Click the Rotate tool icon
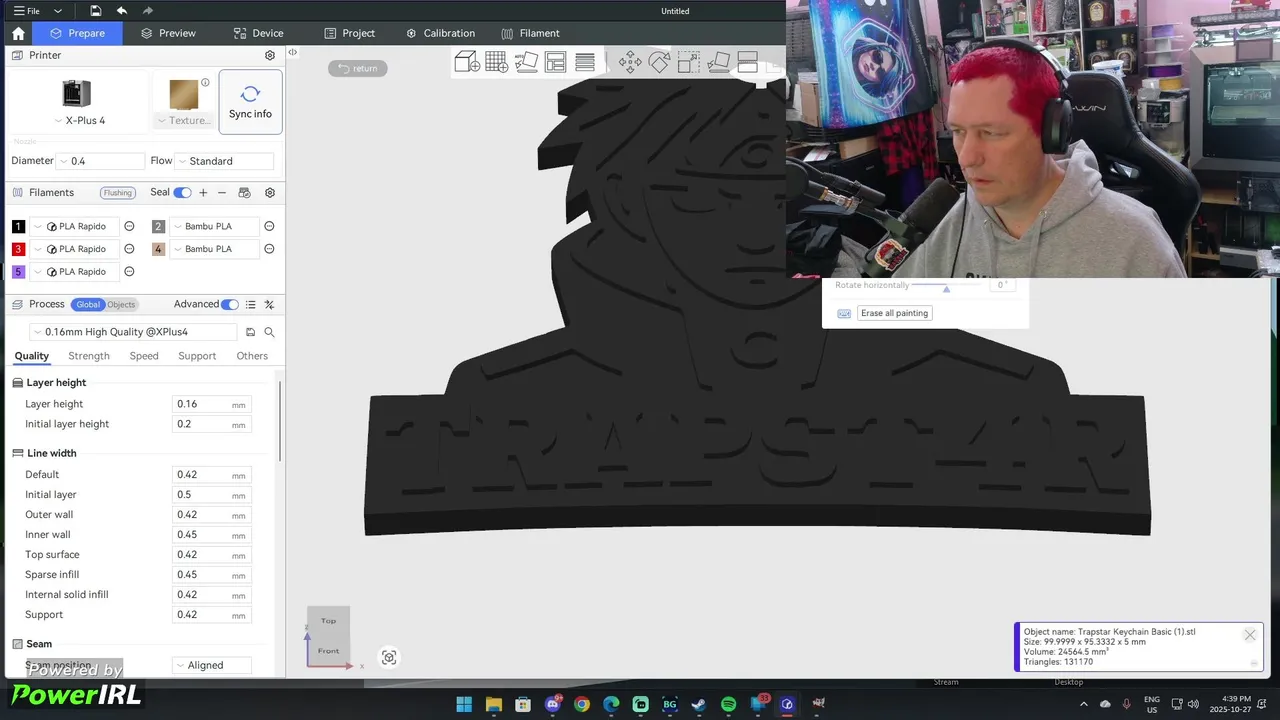 [x=659, y=62]
